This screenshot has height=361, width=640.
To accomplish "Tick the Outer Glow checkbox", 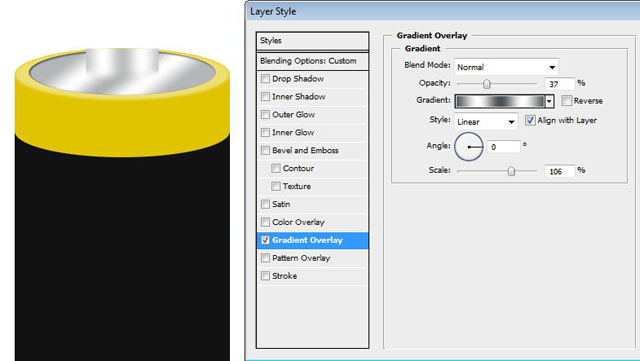I will [265, 114].
